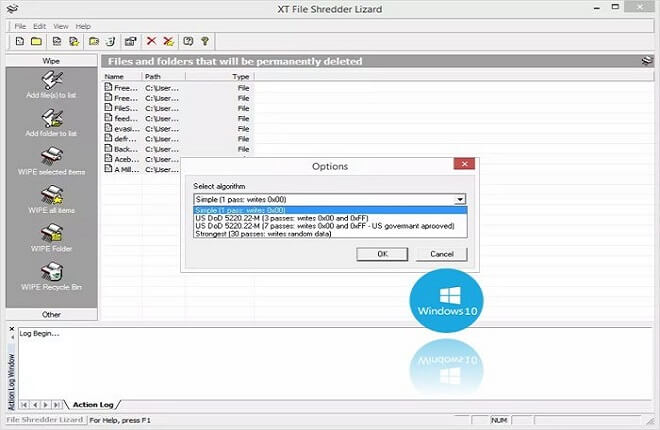Select the Back... file row
660x430 pixels.
178,149
